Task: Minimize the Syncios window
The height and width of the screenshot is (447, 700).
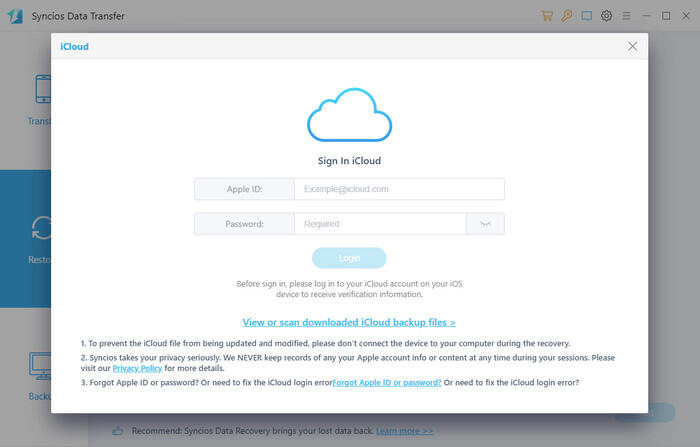Action: [646, 16]
